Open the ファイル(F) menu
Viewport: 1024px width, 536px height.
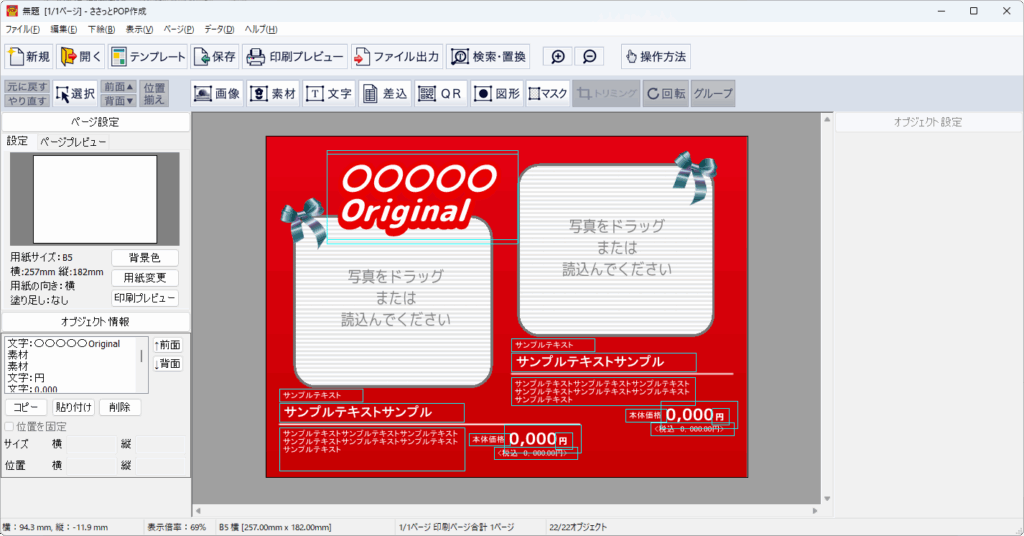tap(22, 30)
